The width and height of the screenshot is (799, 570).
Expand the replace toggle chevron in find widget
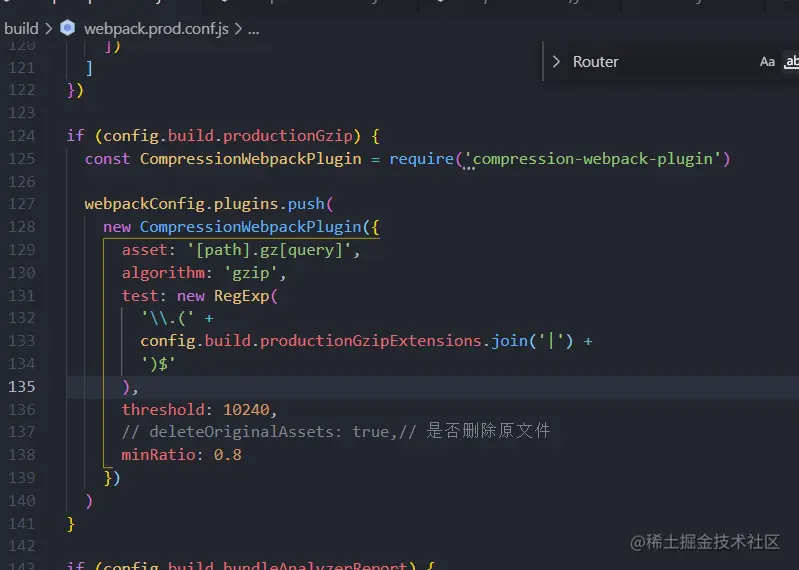pos(556,62)
